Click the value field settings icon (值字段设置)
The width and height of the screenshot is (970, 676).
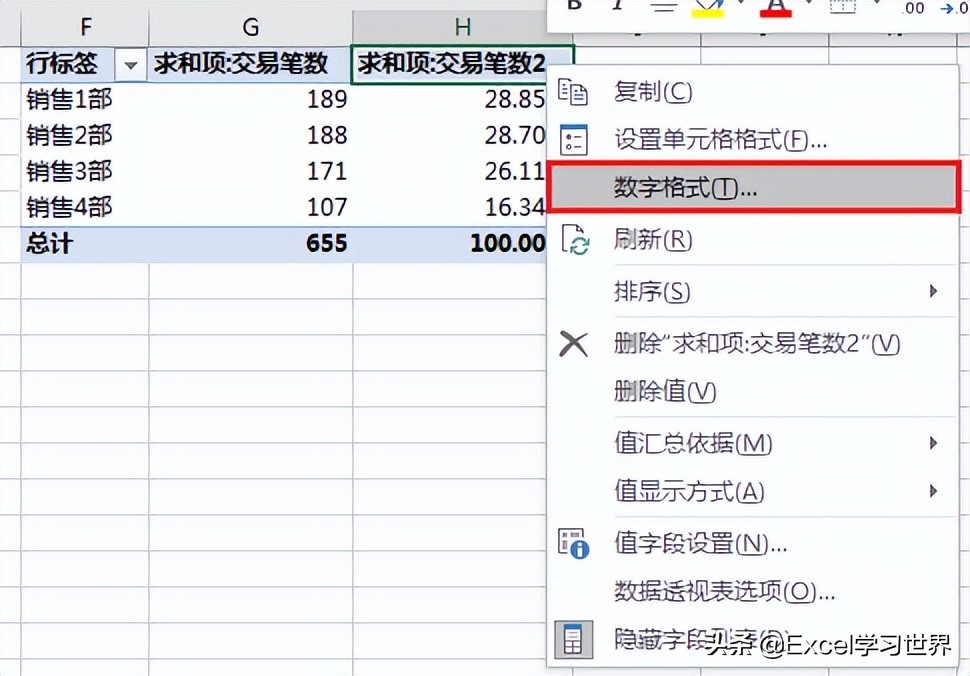pos(573,544)
